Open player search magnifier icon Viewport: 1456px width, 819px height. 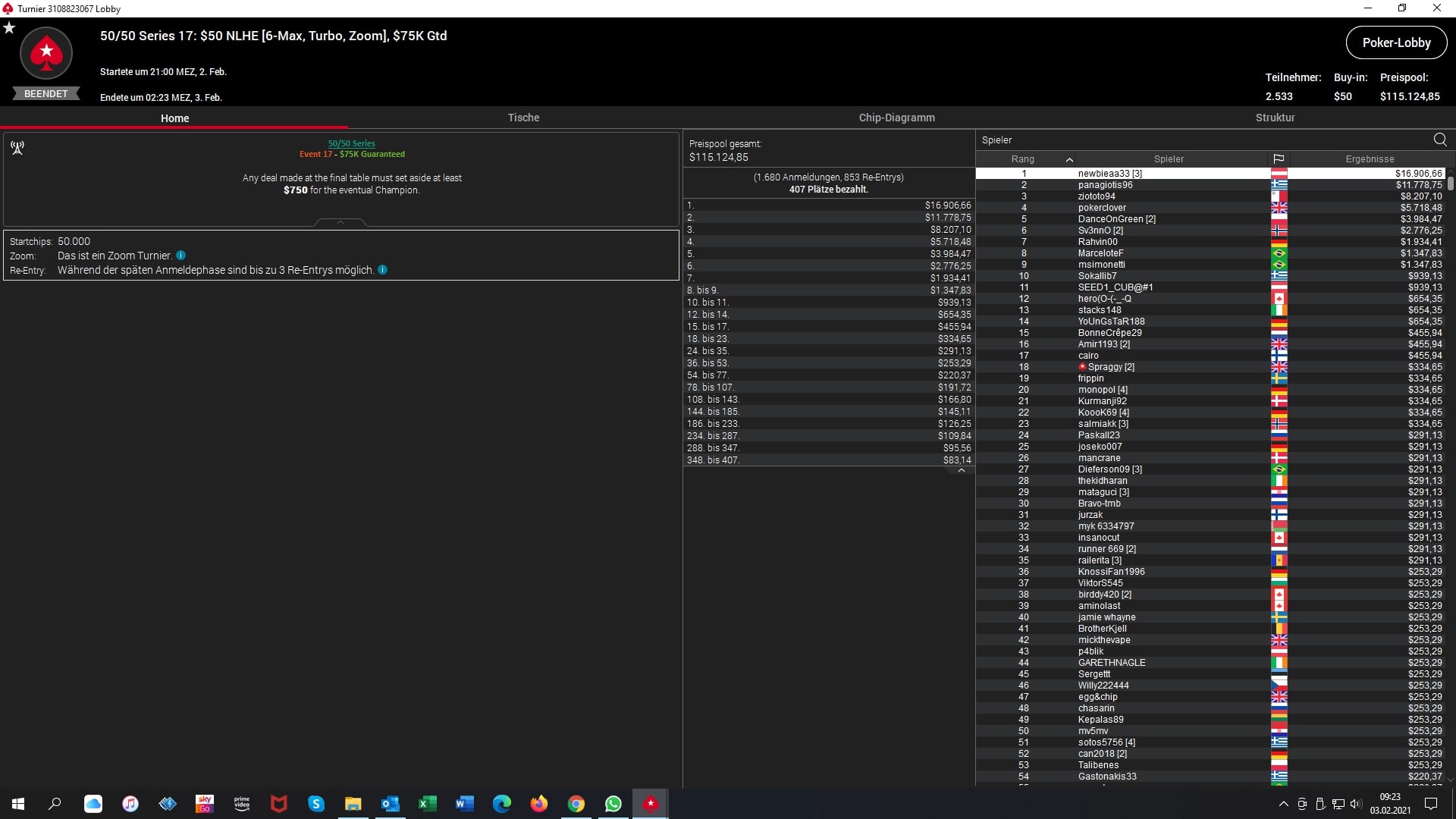[x=1440, y=140]
